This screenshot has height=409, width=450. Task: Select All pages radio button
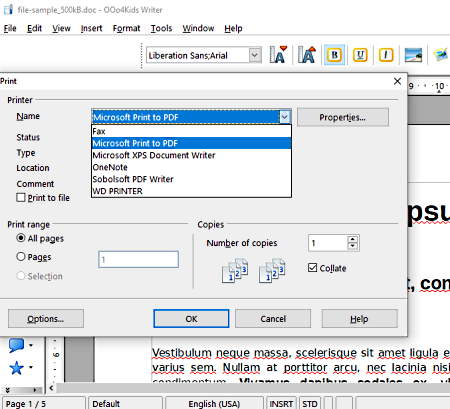tap(21, 238)
